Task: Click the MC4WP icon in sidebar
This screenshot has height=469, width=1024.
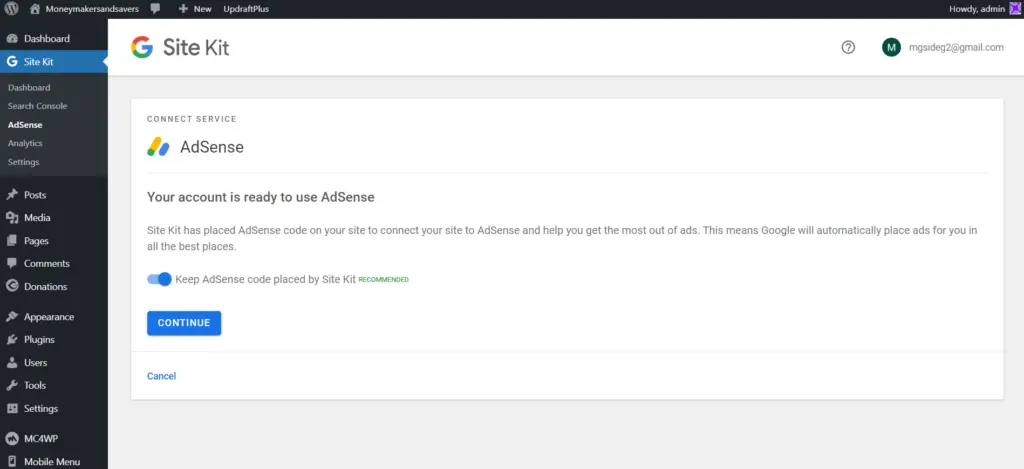Action: (x=12, y=438)
